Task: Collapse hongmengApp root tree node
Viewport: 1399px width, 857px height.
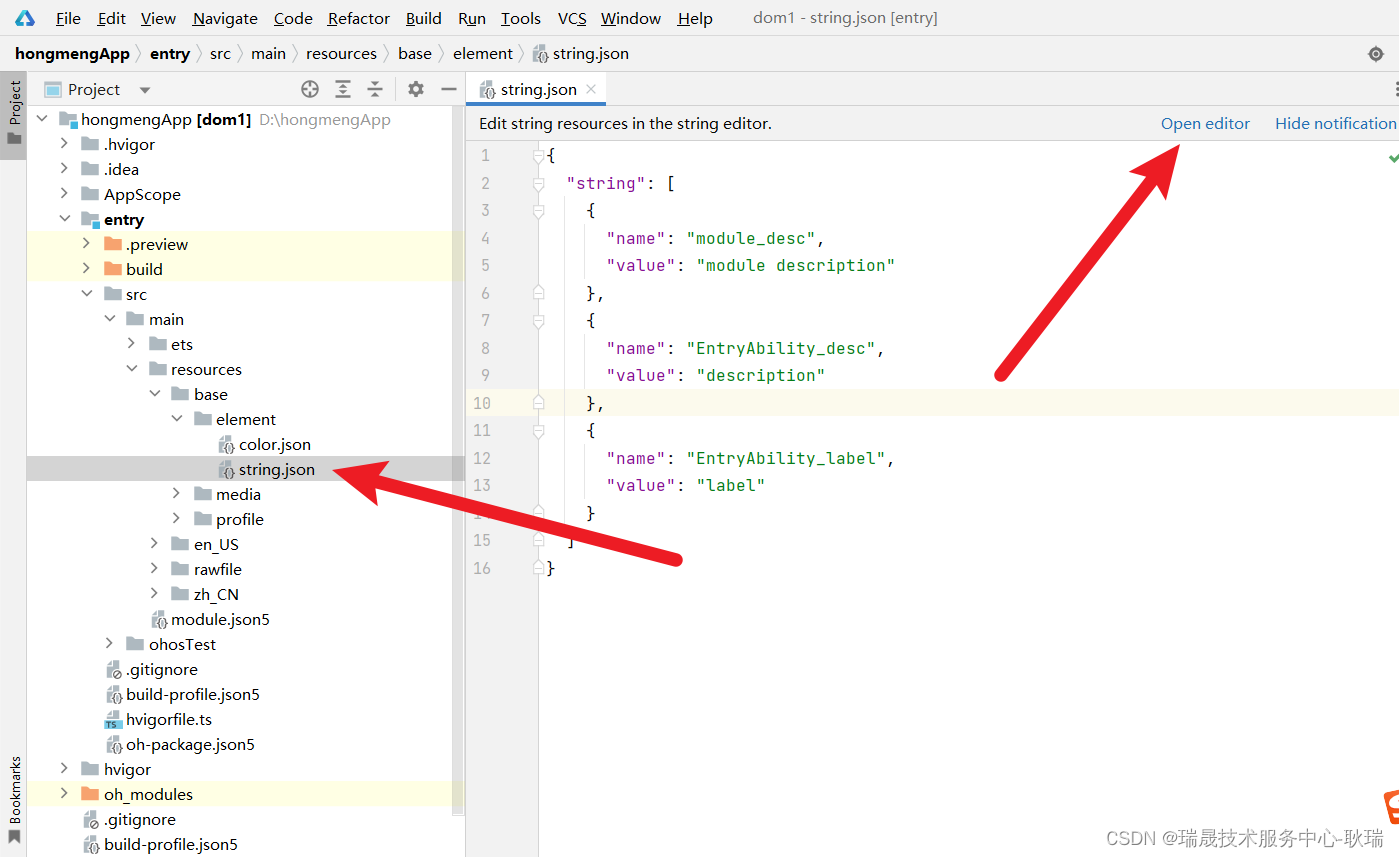Action: 42,119
